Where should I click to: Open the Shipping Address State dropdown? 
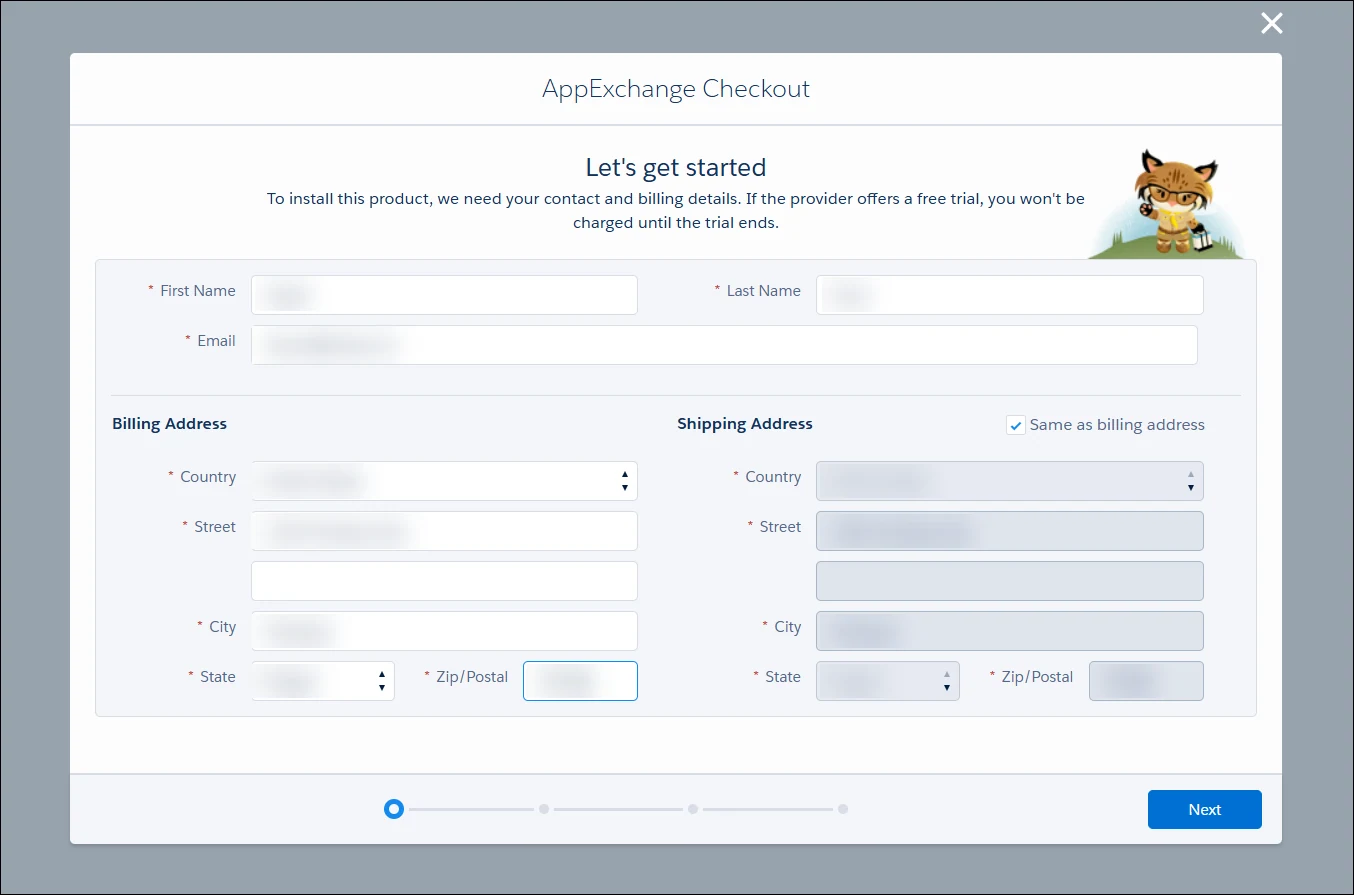(888, 681)
